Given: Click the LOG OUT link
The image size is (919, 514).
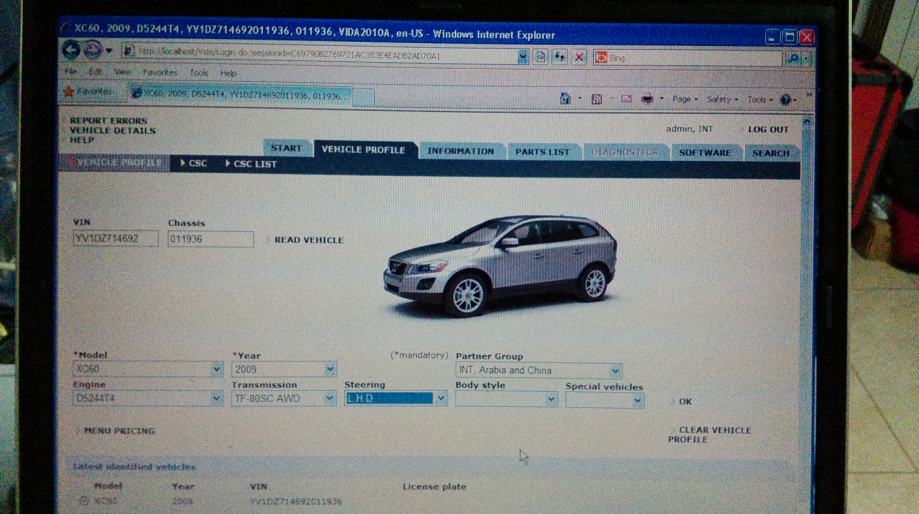Looking at the screenshot, I should pyautogui.click(x=768, y=130).
